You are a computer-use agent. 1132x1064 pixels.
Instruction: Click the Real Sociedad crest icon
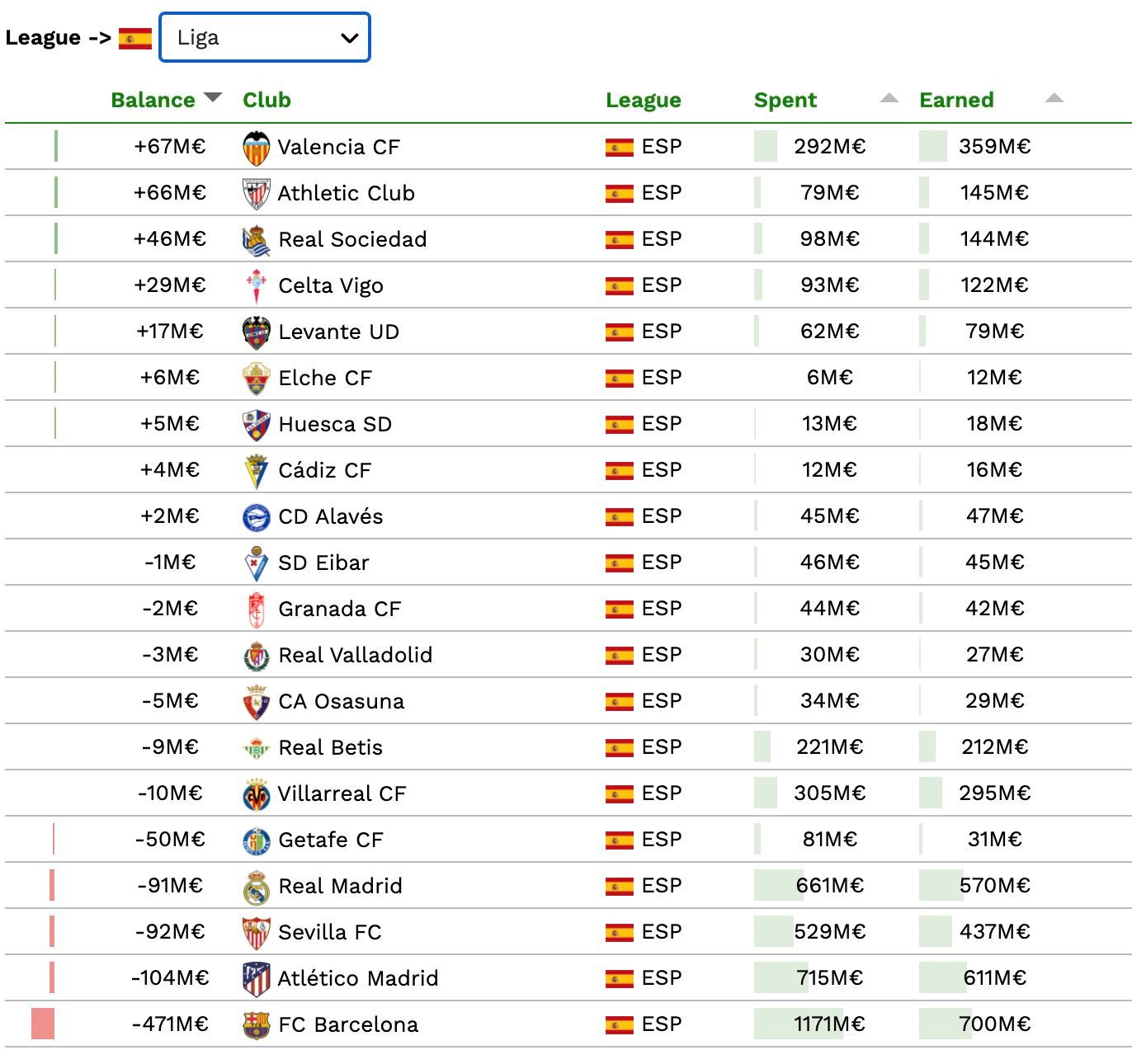pos(256,240)
